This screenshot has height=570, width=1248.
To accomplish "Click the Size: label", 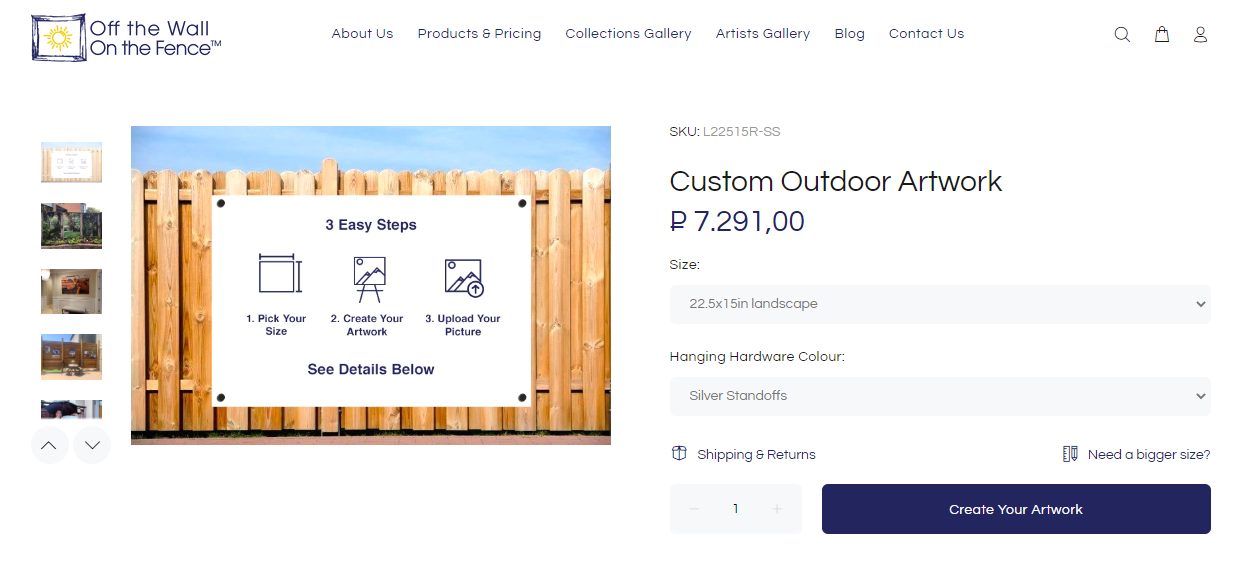I will tap(685, 265).
